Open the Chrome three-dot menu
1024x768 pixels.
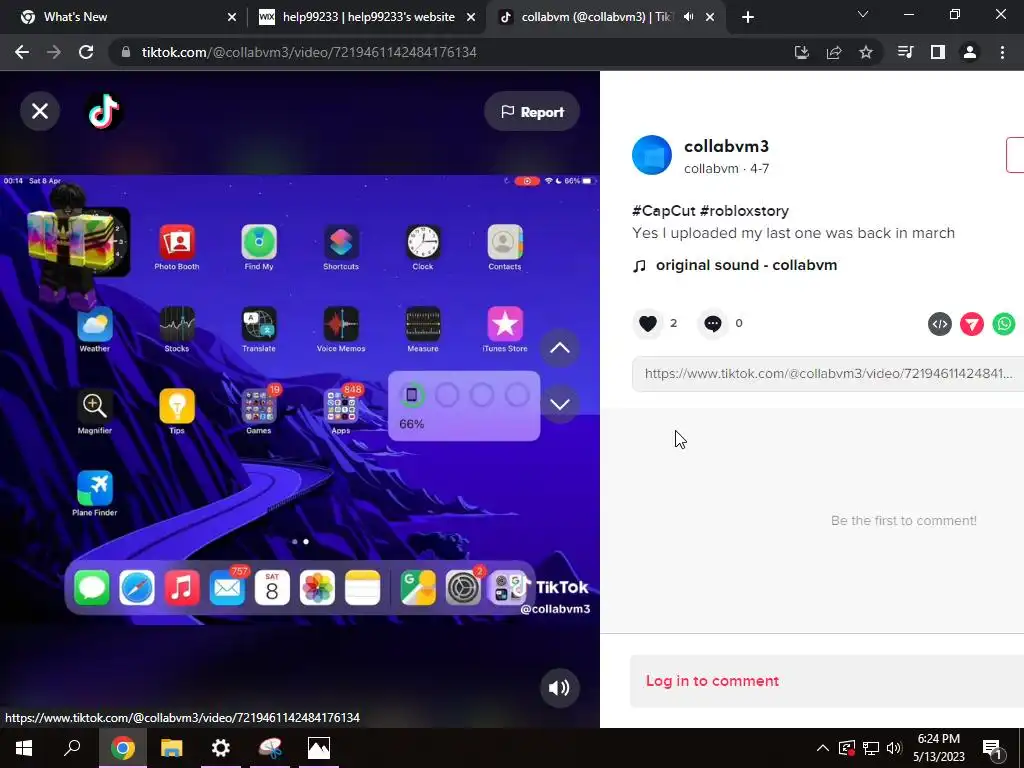pyautogui.click(x=1002, y=52)
